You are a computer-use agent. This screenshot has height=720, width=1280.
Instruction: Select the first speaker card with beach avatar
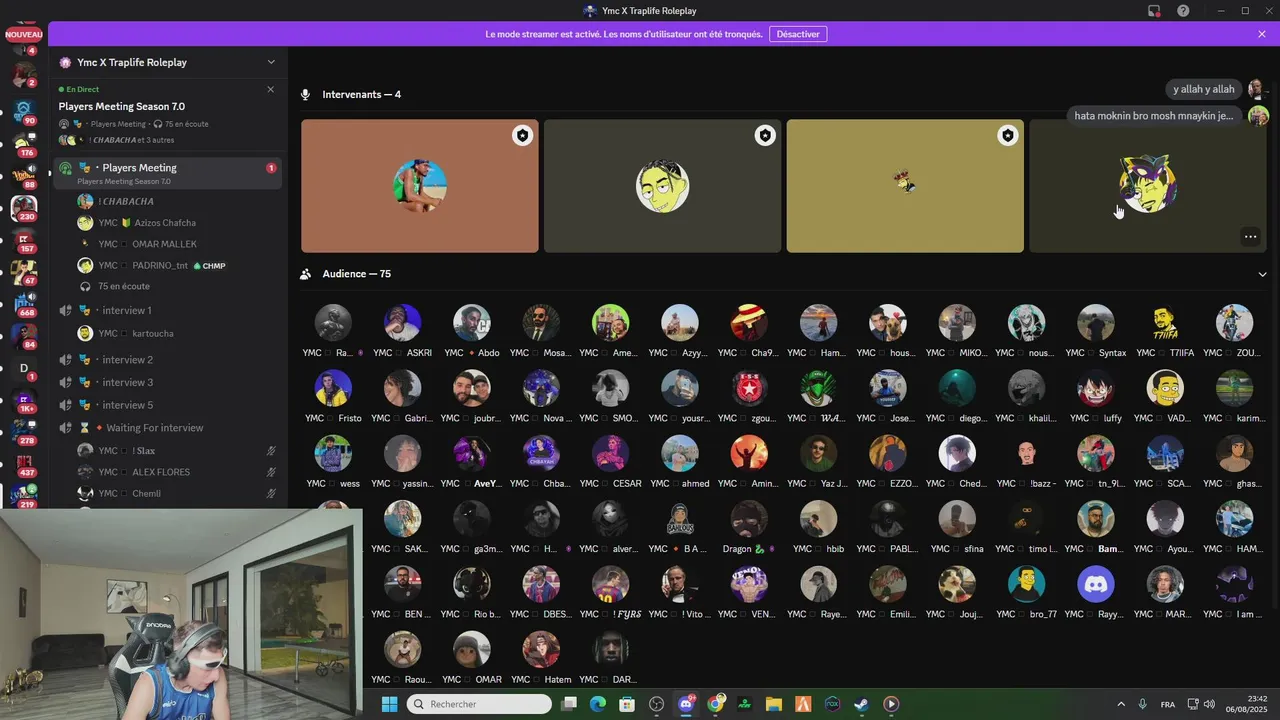(x=420, y=186)
